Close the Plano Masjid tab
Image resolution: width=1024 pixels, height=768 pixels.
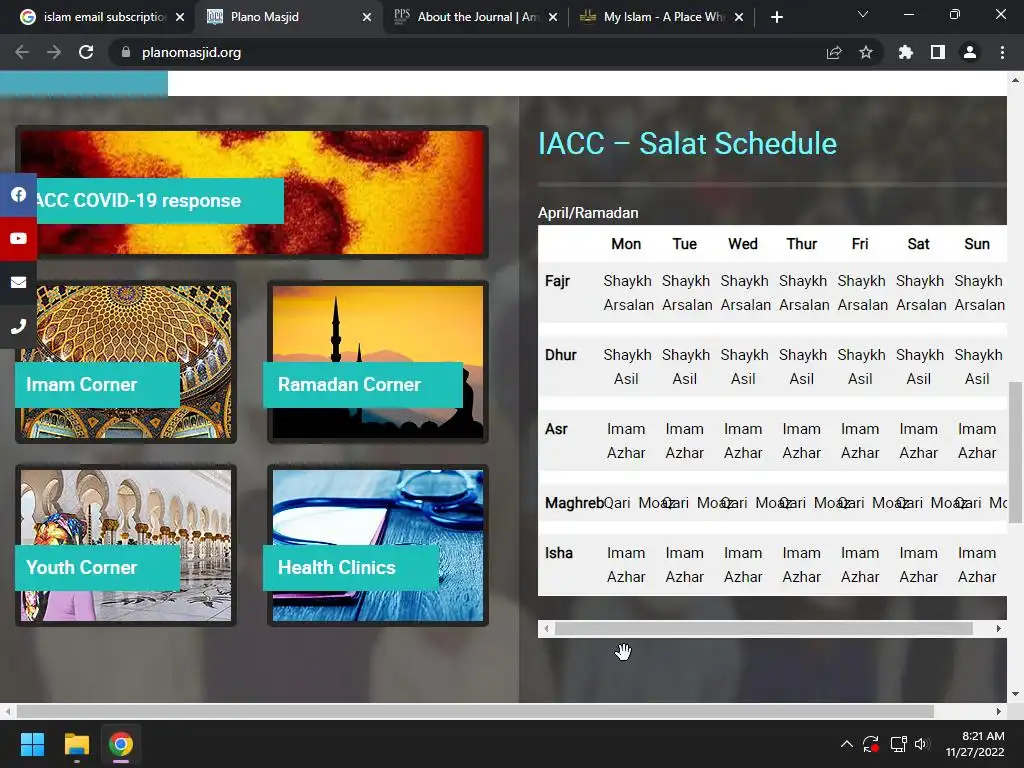[367, 17]
